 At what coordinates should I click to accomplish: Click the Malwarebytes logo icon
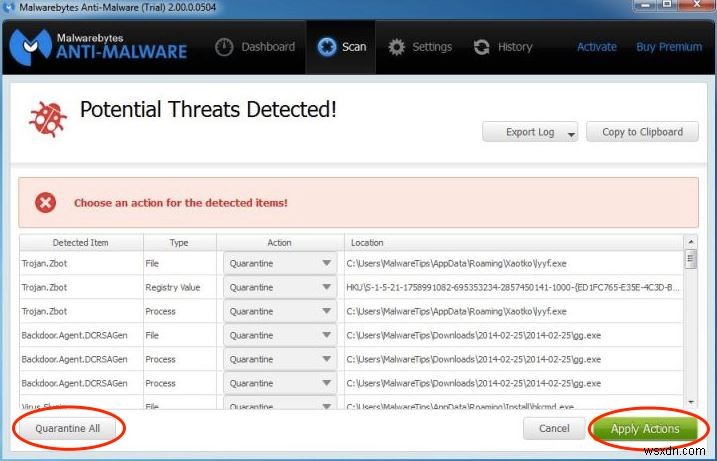pyautogui.click(x=32, y=47)
